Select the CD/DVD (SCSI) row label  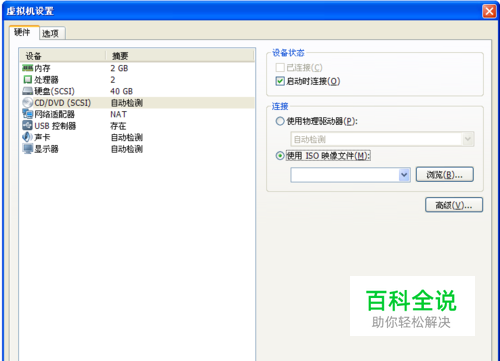63,103
